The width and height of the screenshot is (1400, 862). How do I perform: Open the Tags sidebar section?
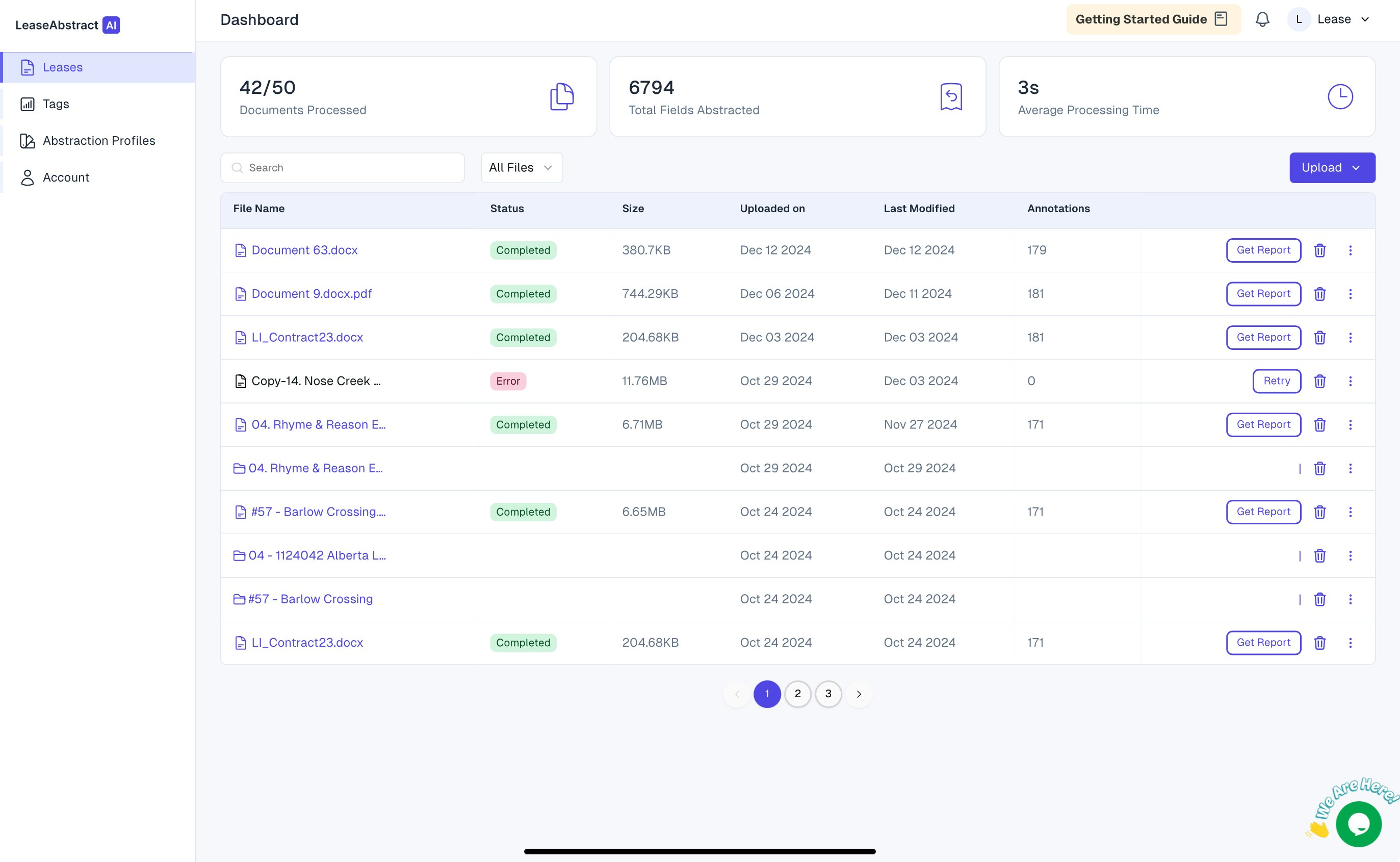(x=56, y=104)
